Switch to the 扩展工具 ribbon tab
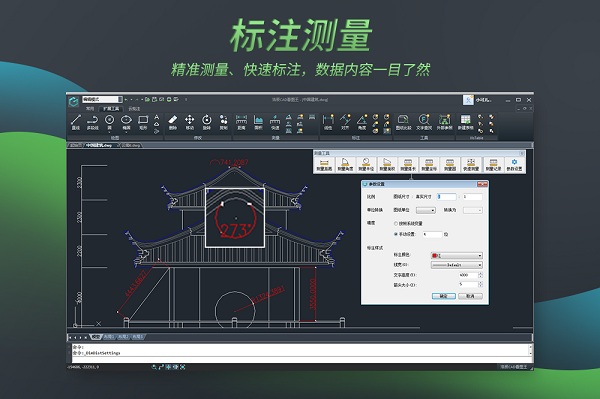 (111, 109)
